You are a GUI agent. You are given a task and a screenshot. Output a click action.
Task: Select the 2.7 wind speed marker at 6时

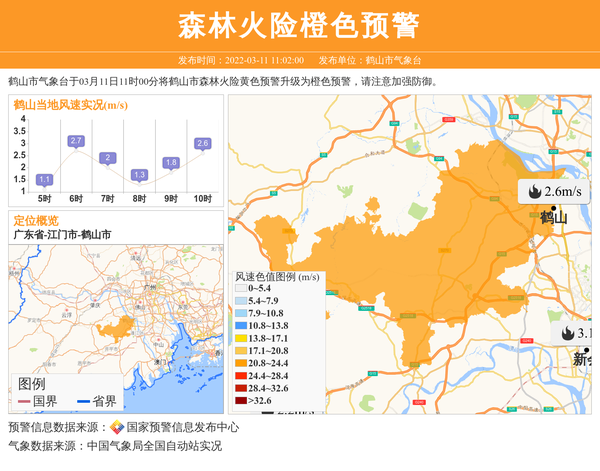(76, 141)
